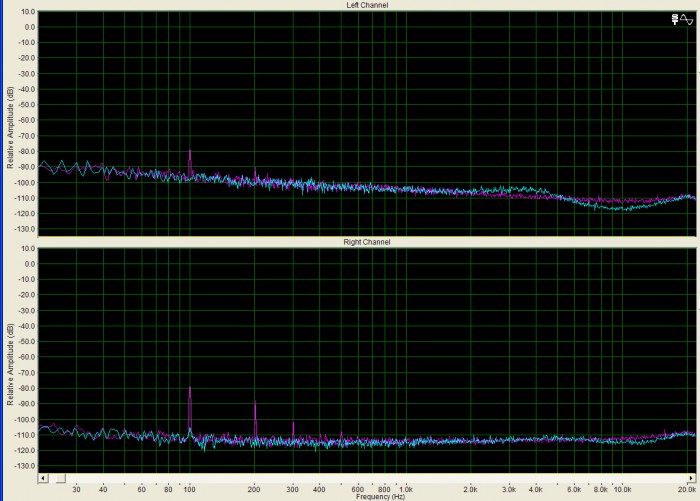Click the scrollbar left arrow button

click(43, 478)
